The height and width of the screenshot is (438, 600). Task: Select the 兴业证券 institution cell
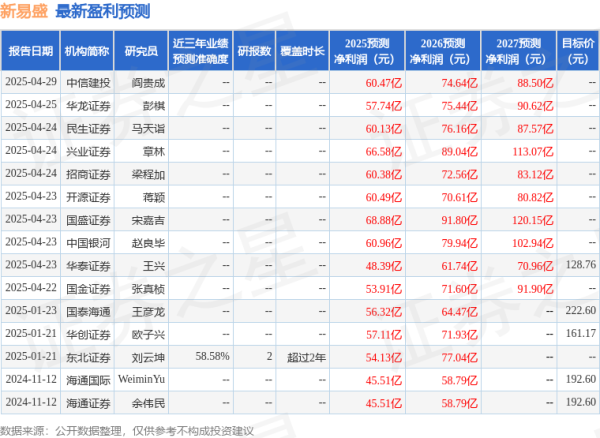pos(88,151)
